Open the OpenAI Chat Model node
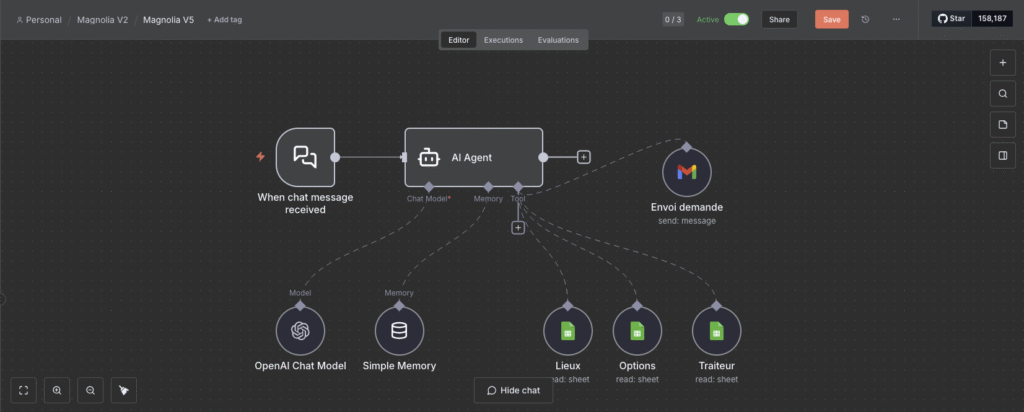The width and height of the screenshot is (1024, 412). coord(300,331)
